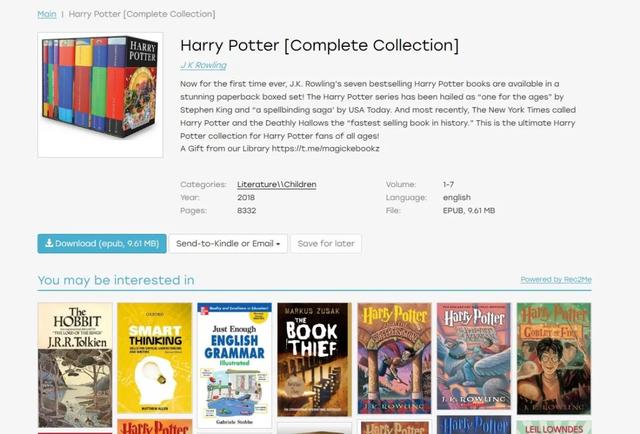
Task: Follow the Powered by Rec2Me link
Action: (x=556, y=280)
